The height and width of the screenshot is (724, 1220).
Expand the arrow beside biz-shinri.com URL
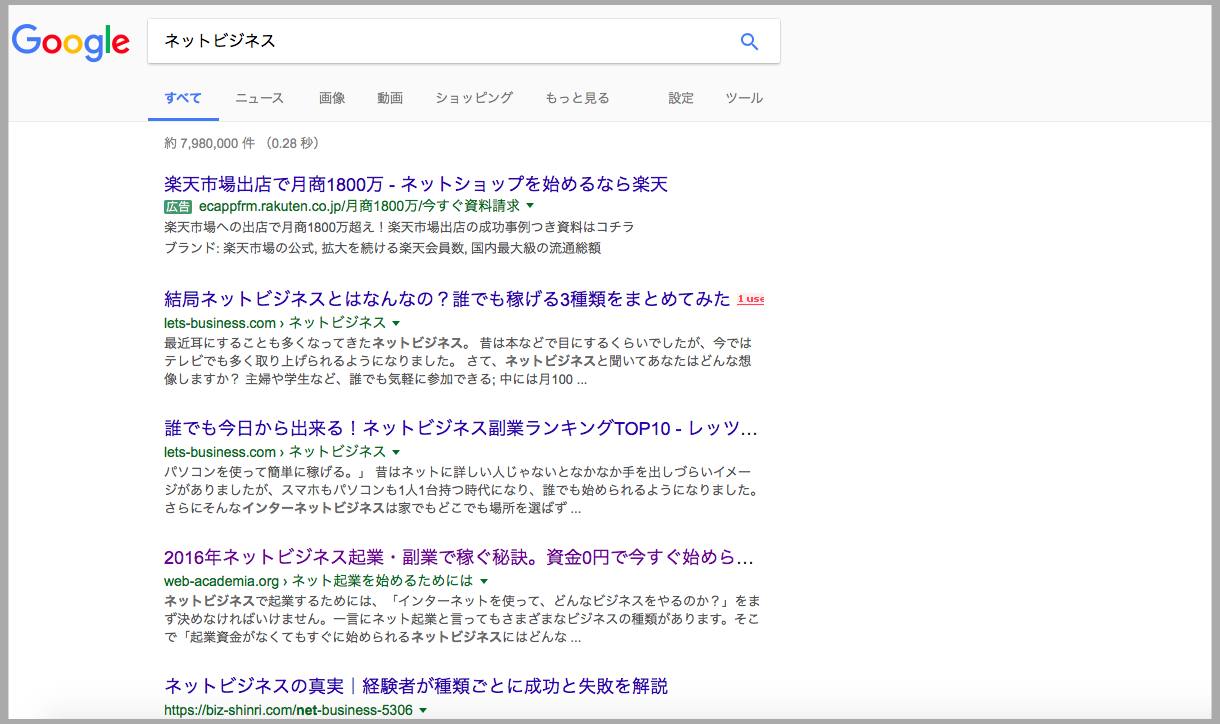click(423, 710)
